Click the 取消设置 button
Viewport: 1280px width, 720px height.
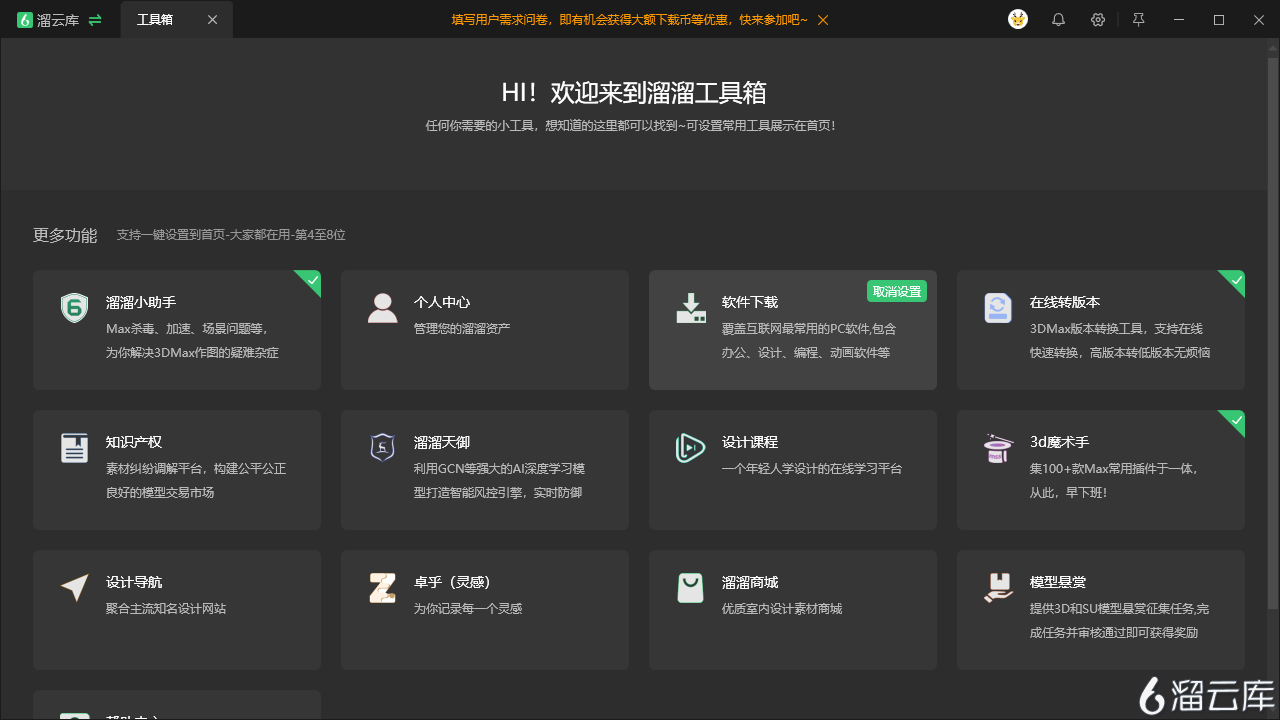point(897,291)
